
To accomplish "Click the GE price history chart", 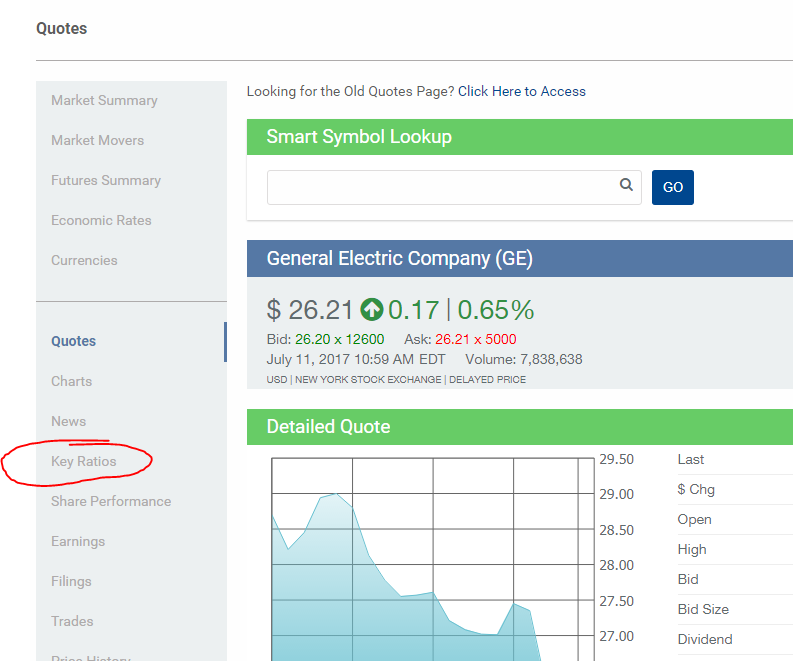I will tap(433, 559).
